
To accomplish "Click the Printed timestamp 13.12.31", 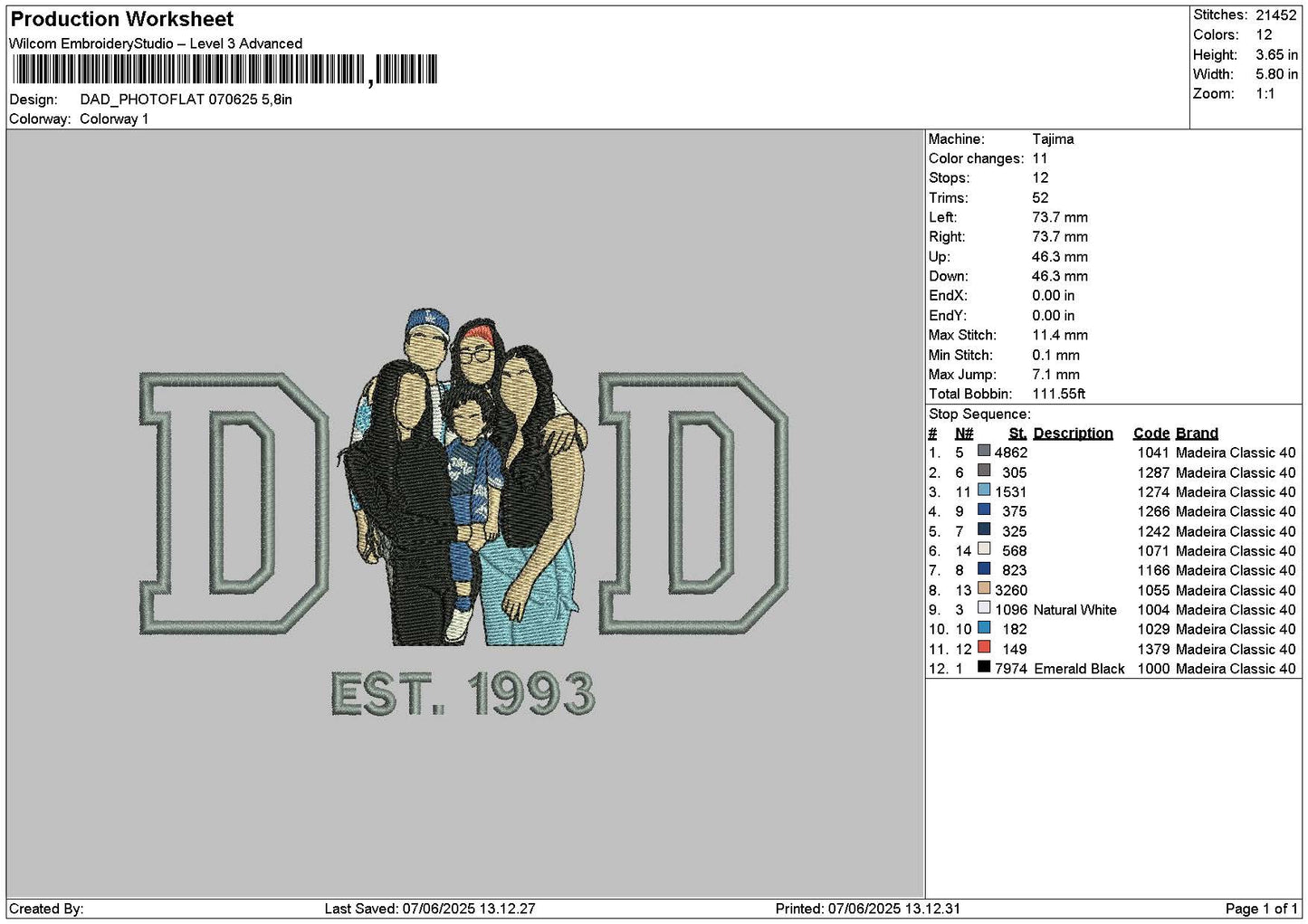I will 931,909.
